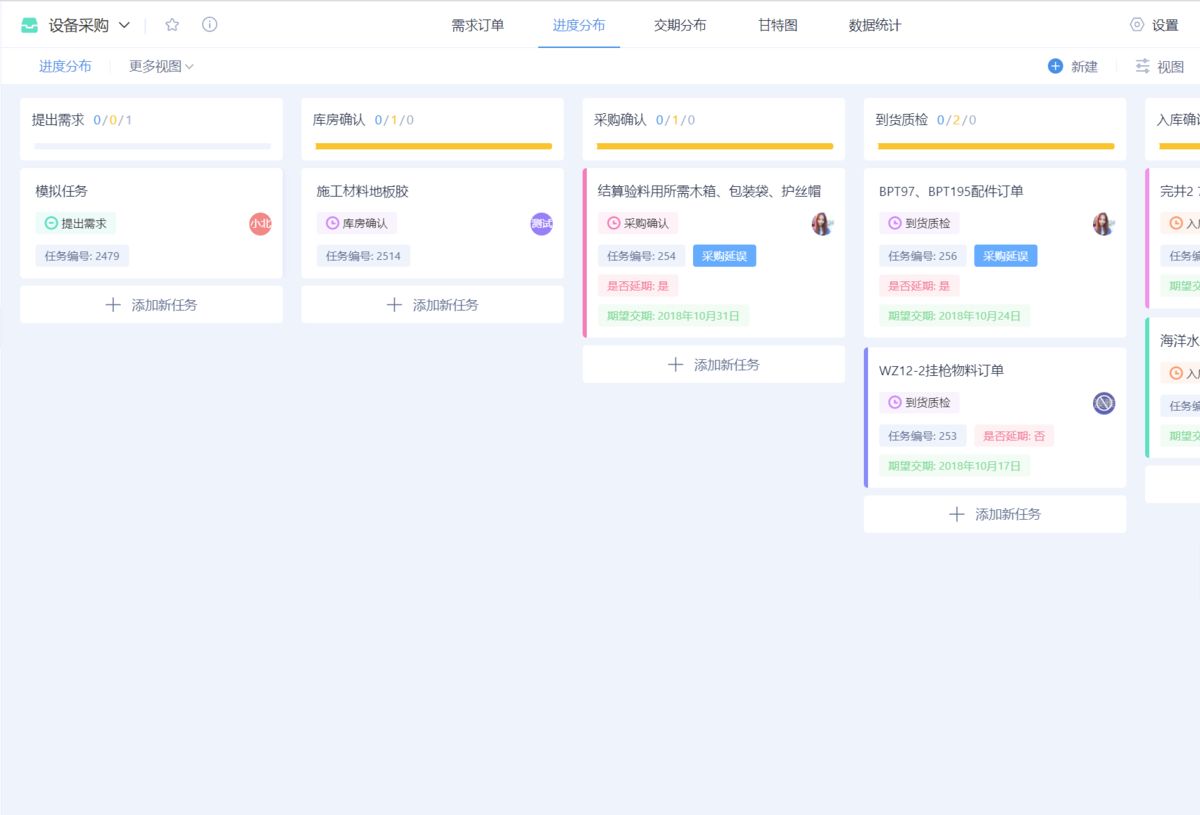Click 期望交期: 2018年10月24日 tag
This screenshot has width=1200, height=815.
[x=954, y=316]
